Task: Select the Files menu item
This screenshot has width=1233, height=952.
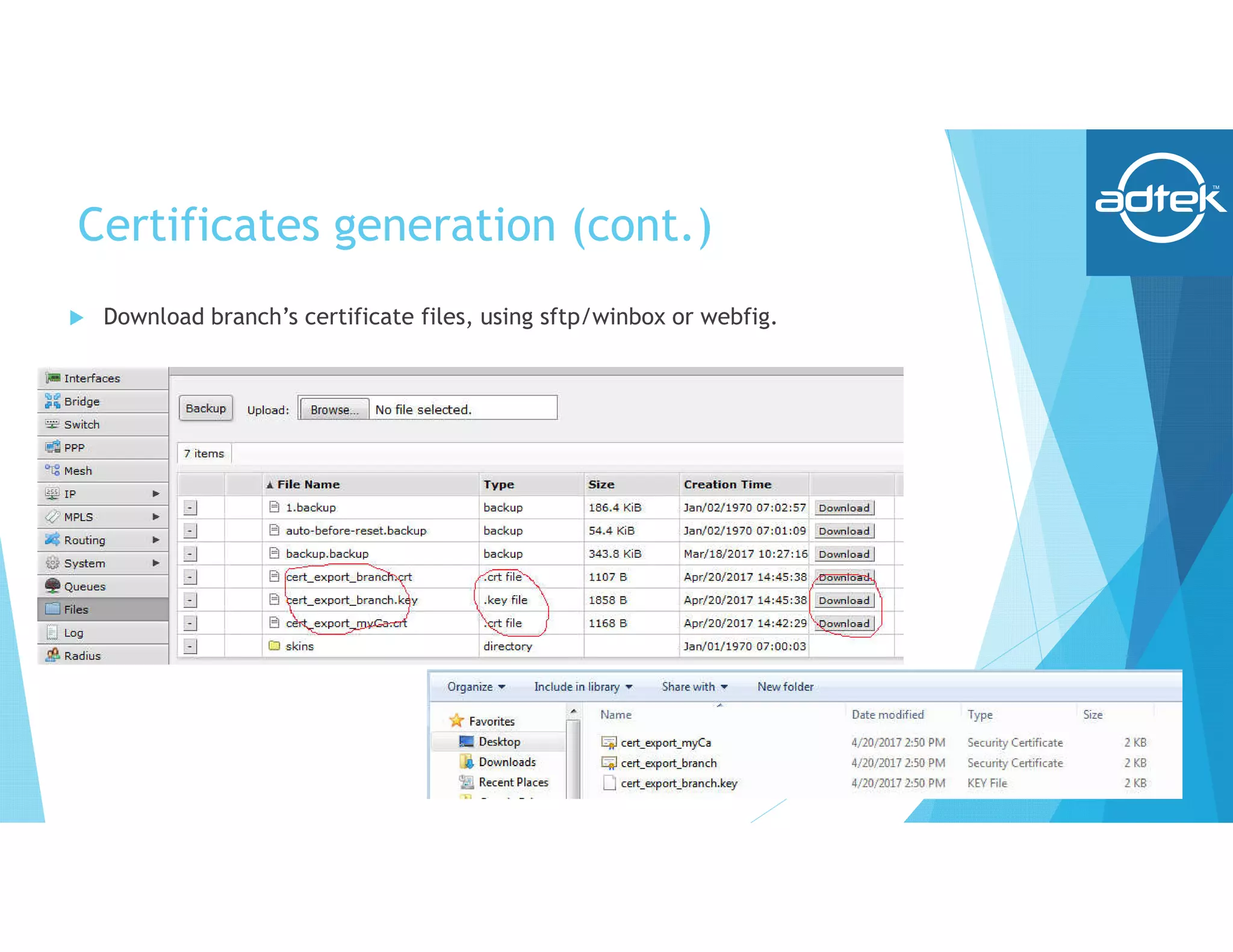Action: click(x=76, y=609)
